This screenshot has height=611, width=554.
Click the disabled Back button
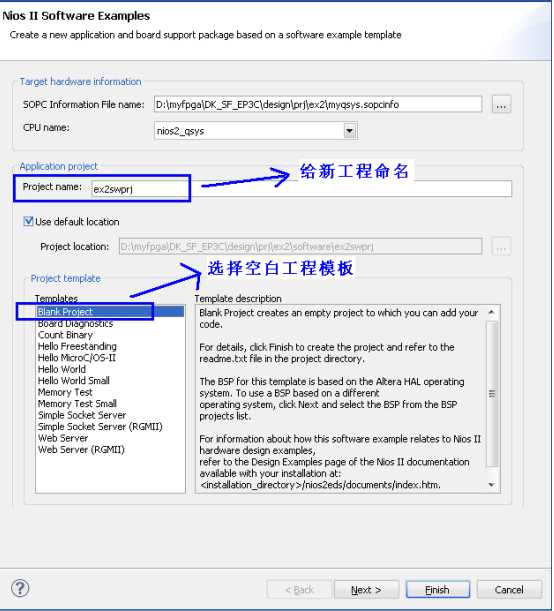click(299, 590)
